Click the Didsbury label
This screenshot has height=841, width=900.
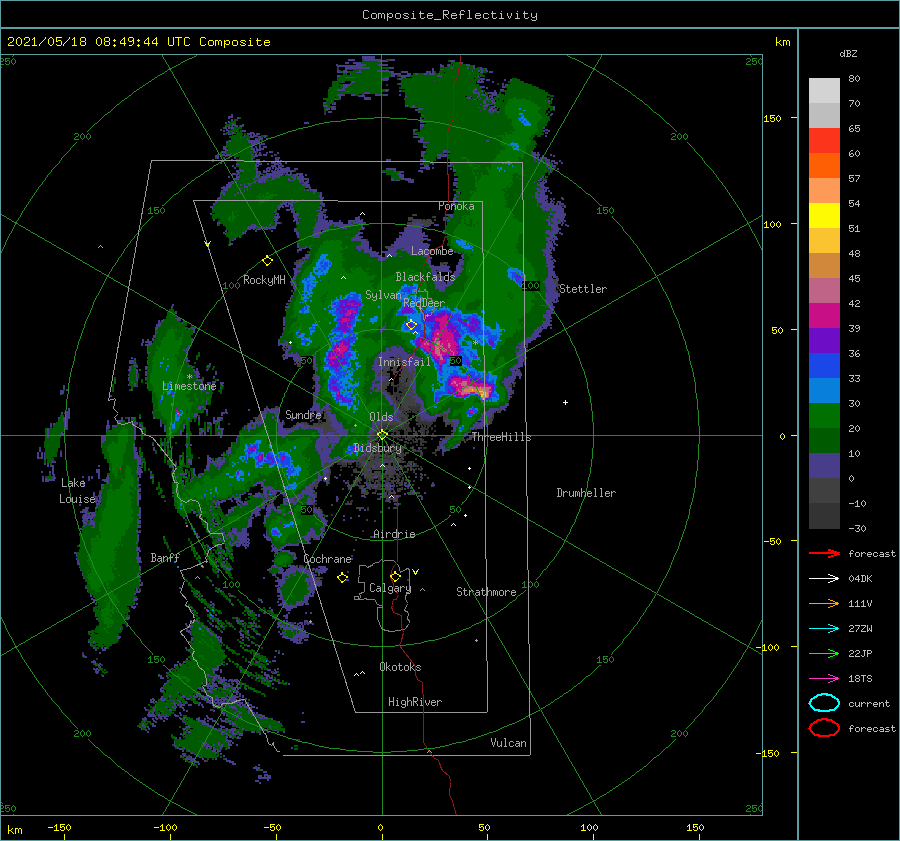(x=378, y=448)
